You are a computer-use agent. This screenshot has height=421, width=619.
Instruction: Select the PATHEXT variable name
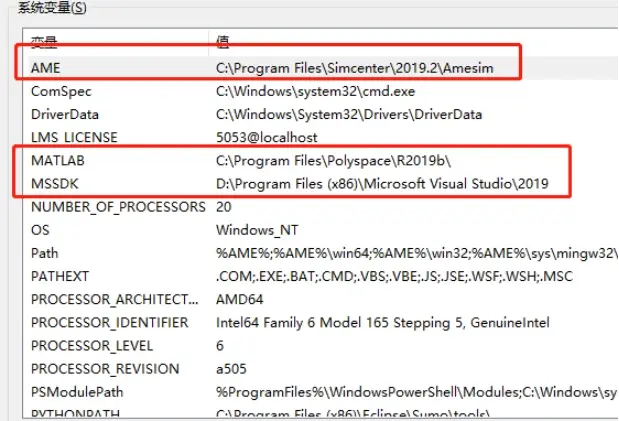pos(60,276)
